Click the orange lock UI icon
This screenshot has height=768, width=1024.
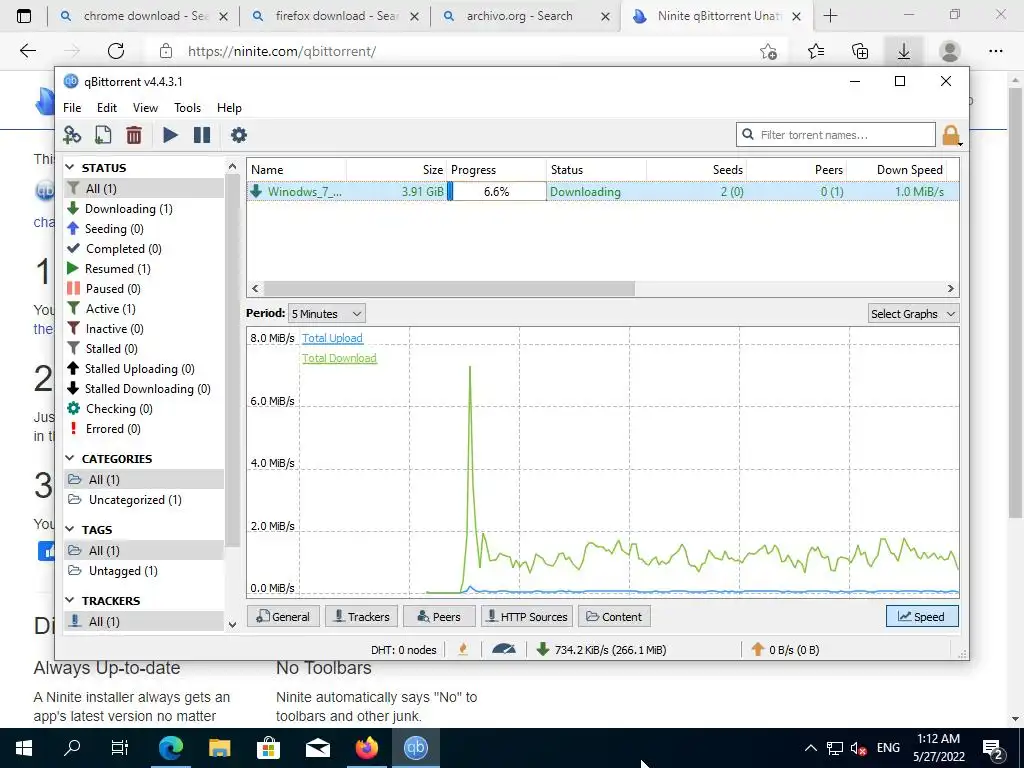click(951, 135)
